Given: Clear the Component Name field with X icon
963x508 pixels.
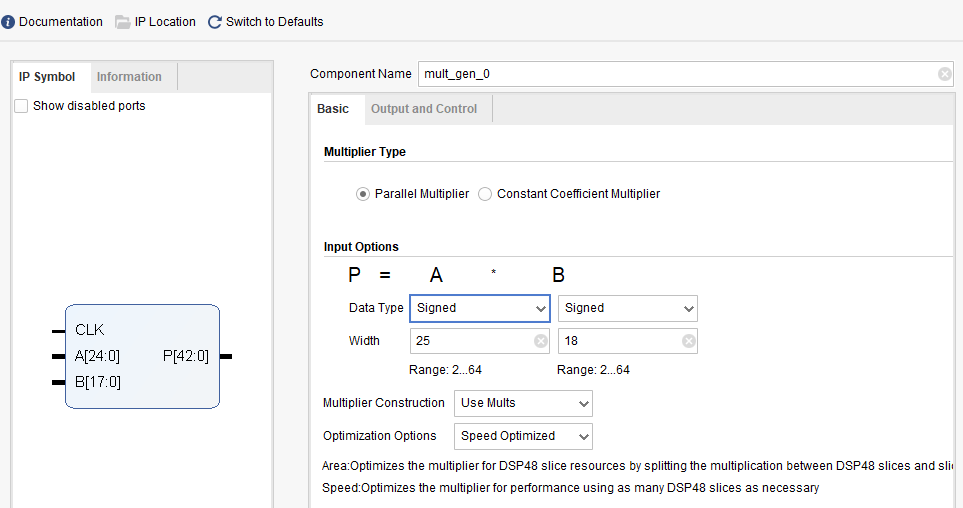Looking at the screenshot, I should 944,74.
